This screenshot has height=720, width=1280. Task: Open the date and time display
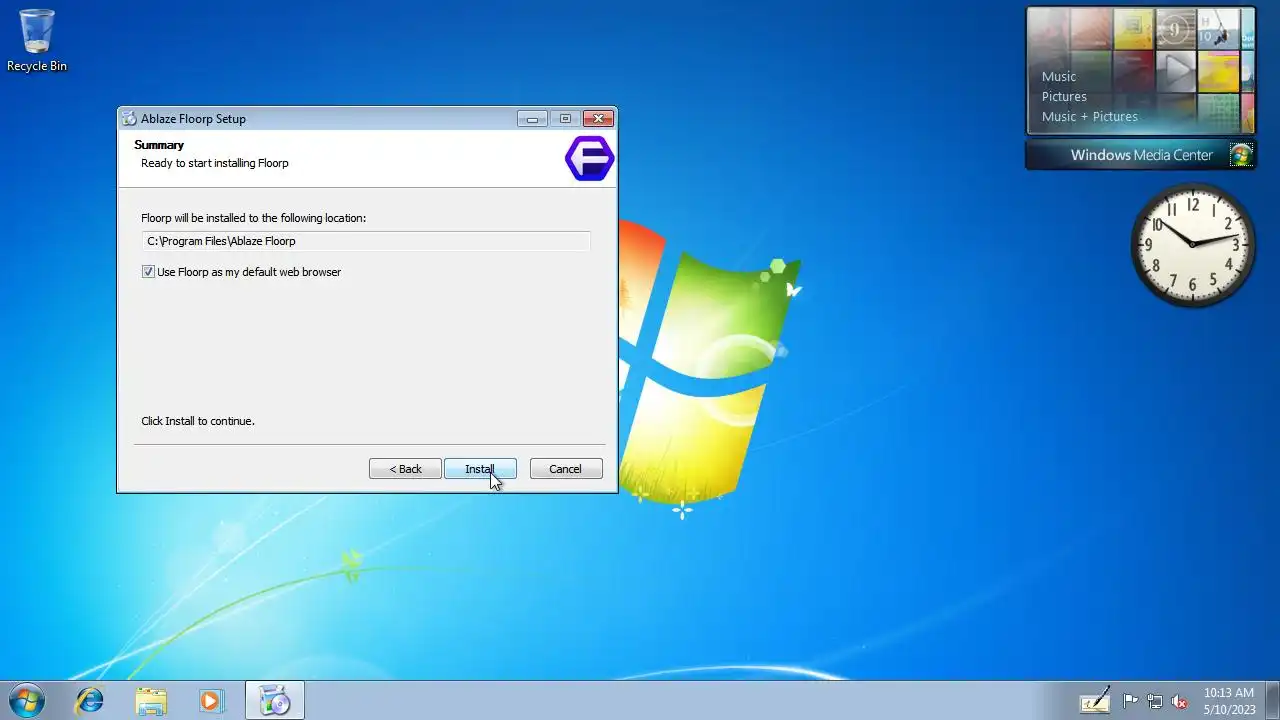pos(1229,700)
